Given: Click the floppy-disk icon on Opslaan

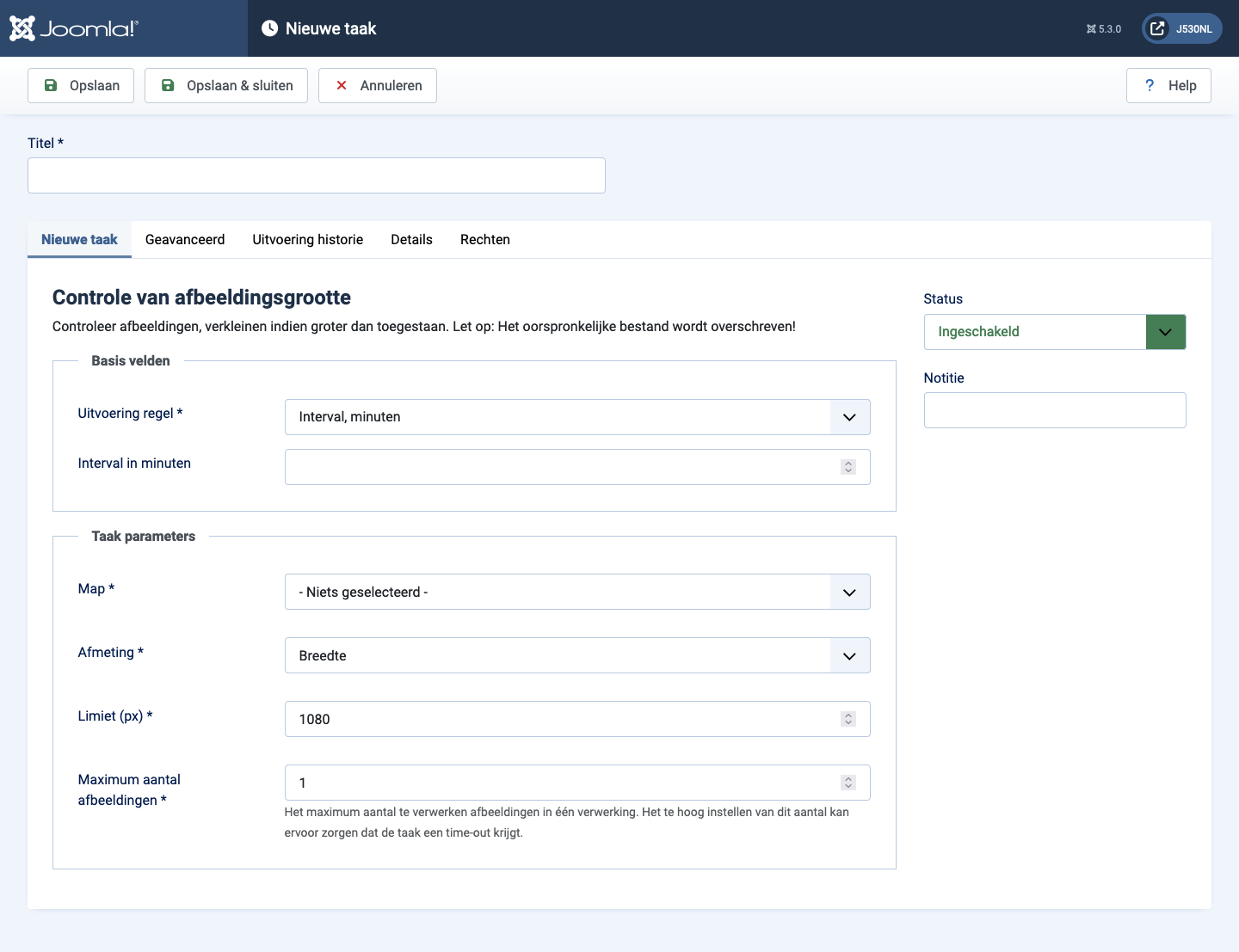Looking at the screenshot, I should (51, 85).
